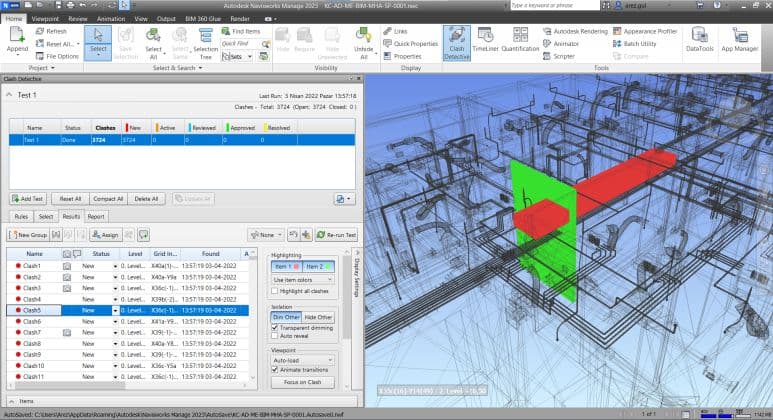Click the Reset All button
This screenshot has height=420, width=773.
pyautogui.click(x=70, y=199)
